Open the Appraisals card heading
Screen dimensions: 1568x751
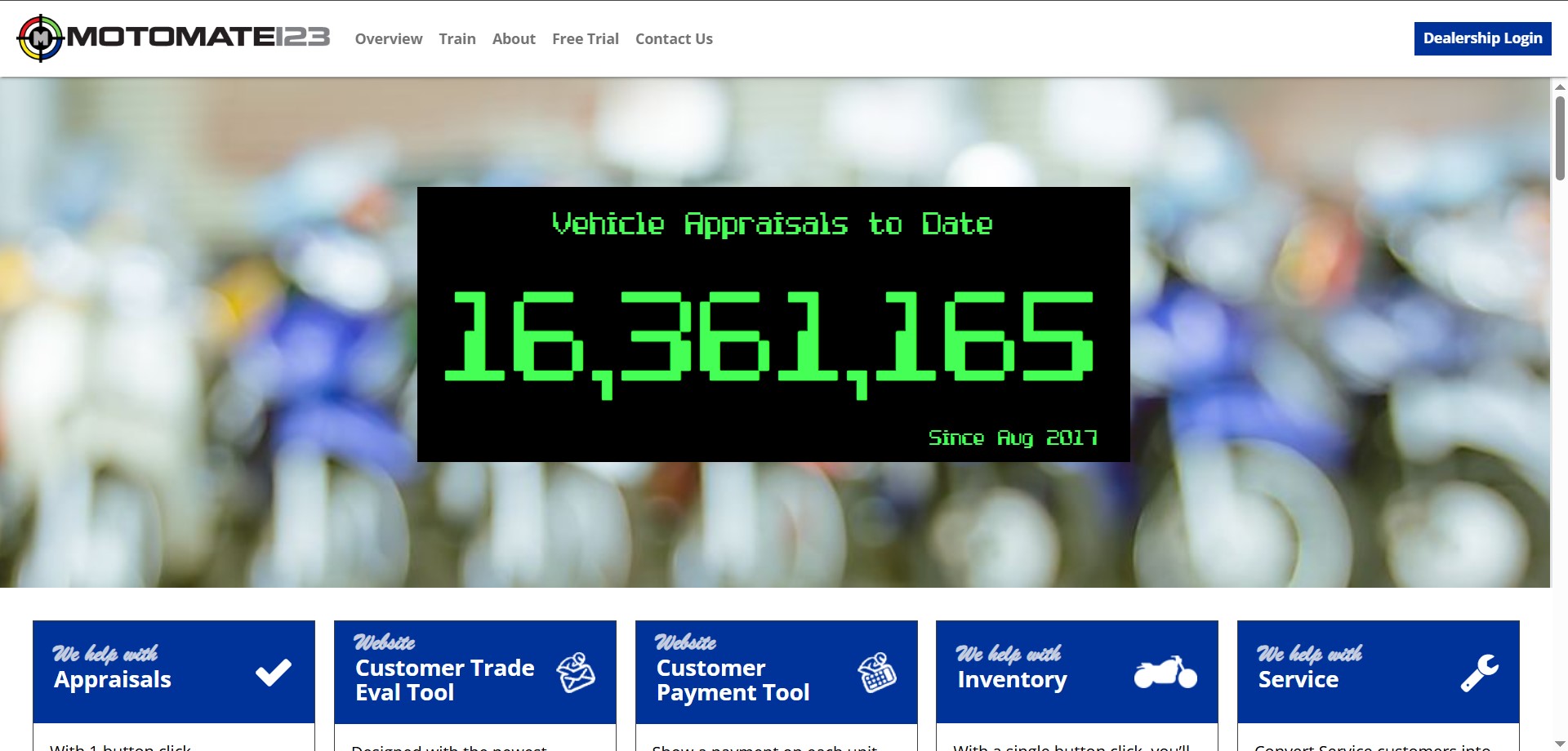(113, 679)
